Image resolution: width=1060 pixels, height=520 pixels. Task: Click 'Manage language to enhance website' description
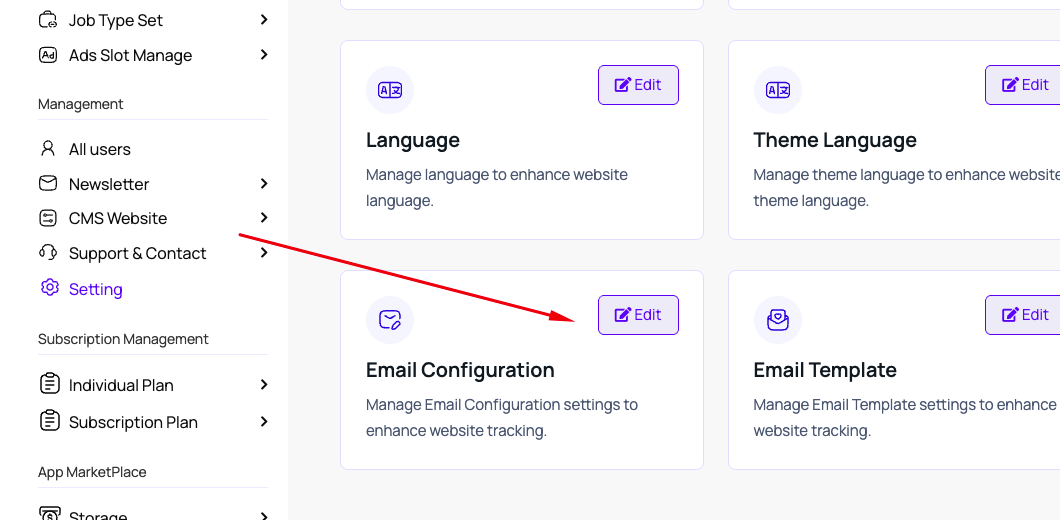click(x=497, y=187)
